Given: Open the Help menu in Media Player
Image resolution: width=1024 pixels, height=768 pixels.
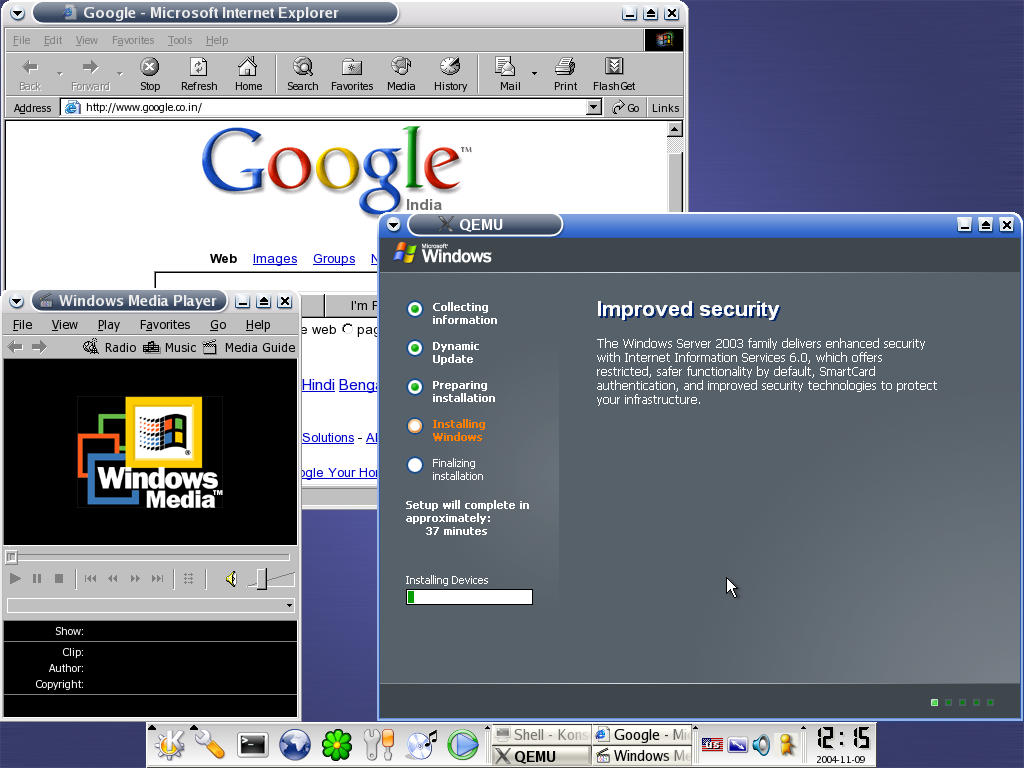Looking at the screenshot, I should 257,325.
